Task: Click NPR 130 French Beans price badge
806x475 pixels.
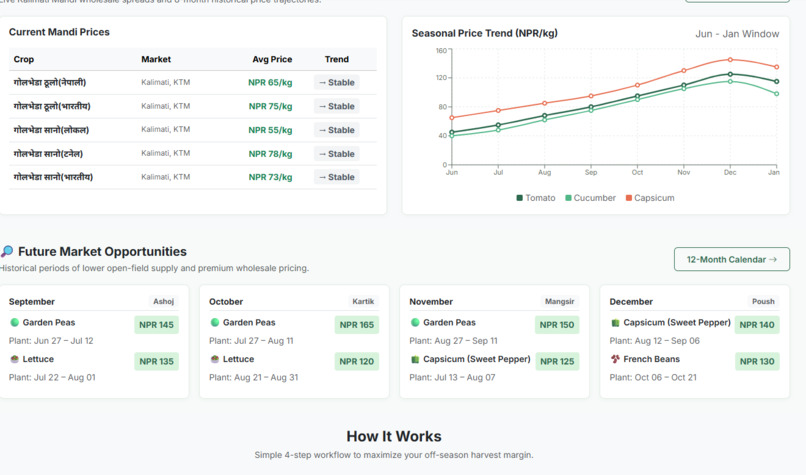Action: pos(757,361)
